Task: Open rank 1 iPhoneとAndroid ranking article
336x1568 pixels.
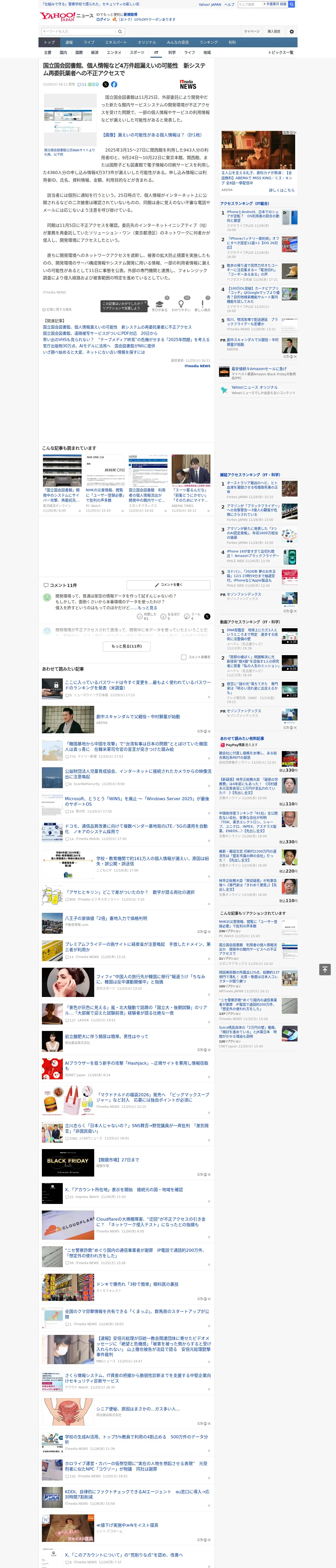Action: coord(253,217)
